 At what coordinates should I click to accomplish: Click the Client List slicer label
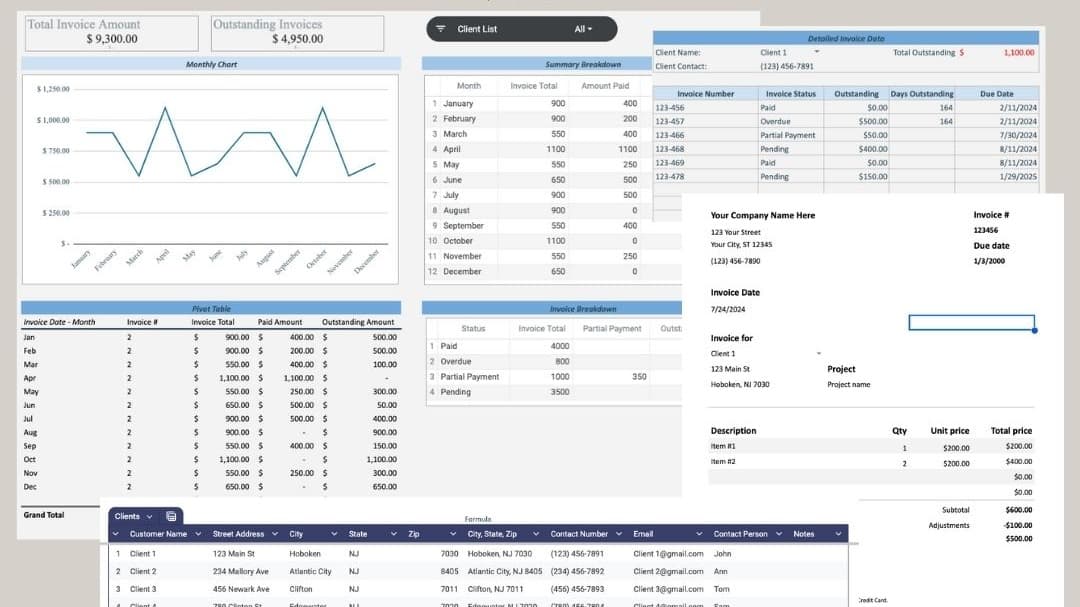tap(477, 29)
